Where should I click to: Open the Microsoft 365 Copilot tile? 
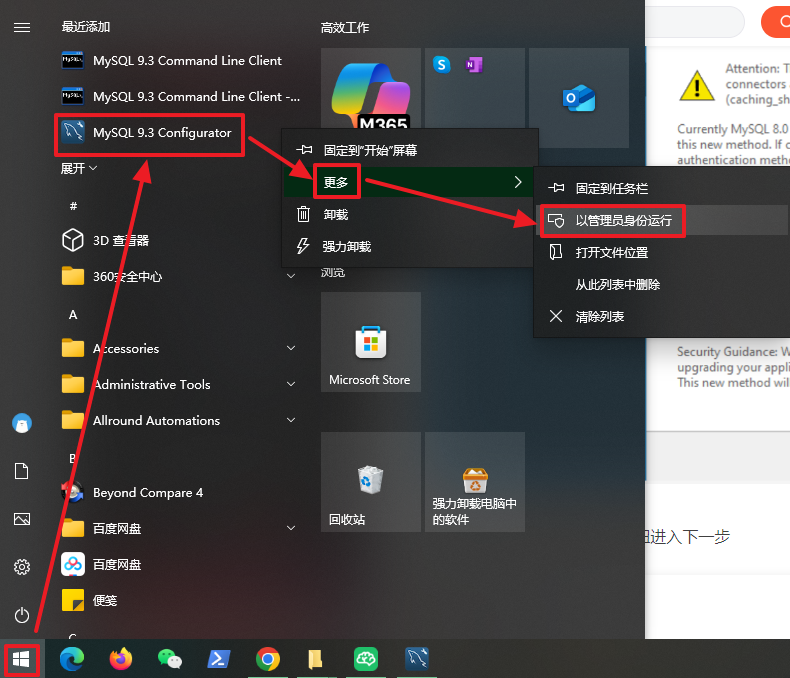click(371, 89)
